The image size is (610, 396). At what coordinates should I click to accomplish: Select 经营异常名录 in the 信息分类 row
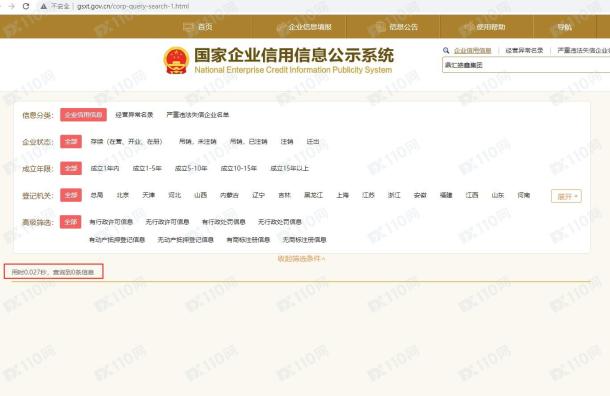(x=134, y=115)
